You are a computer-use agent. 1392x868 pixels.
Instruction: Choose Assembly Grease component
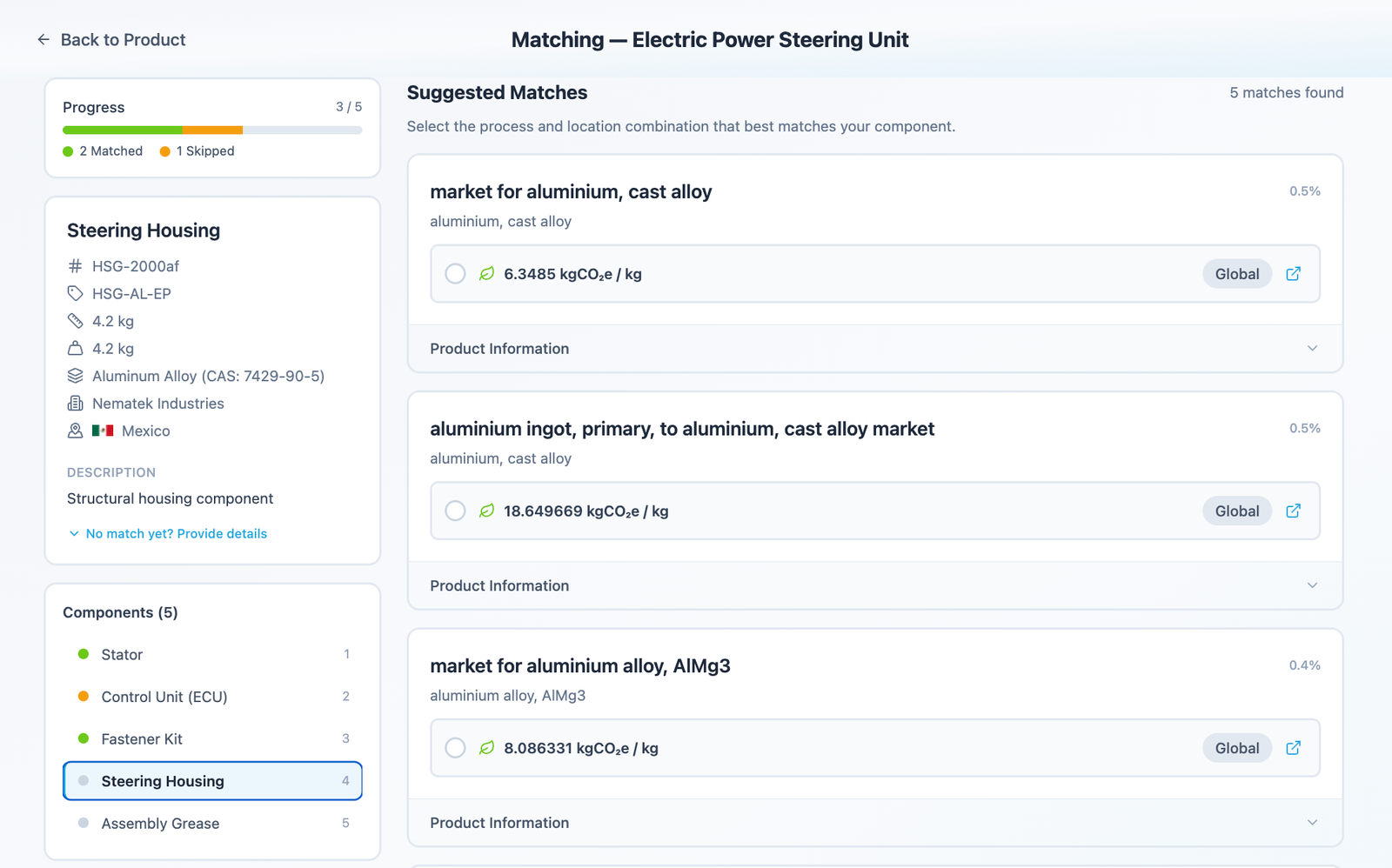(x=160, y=824)
